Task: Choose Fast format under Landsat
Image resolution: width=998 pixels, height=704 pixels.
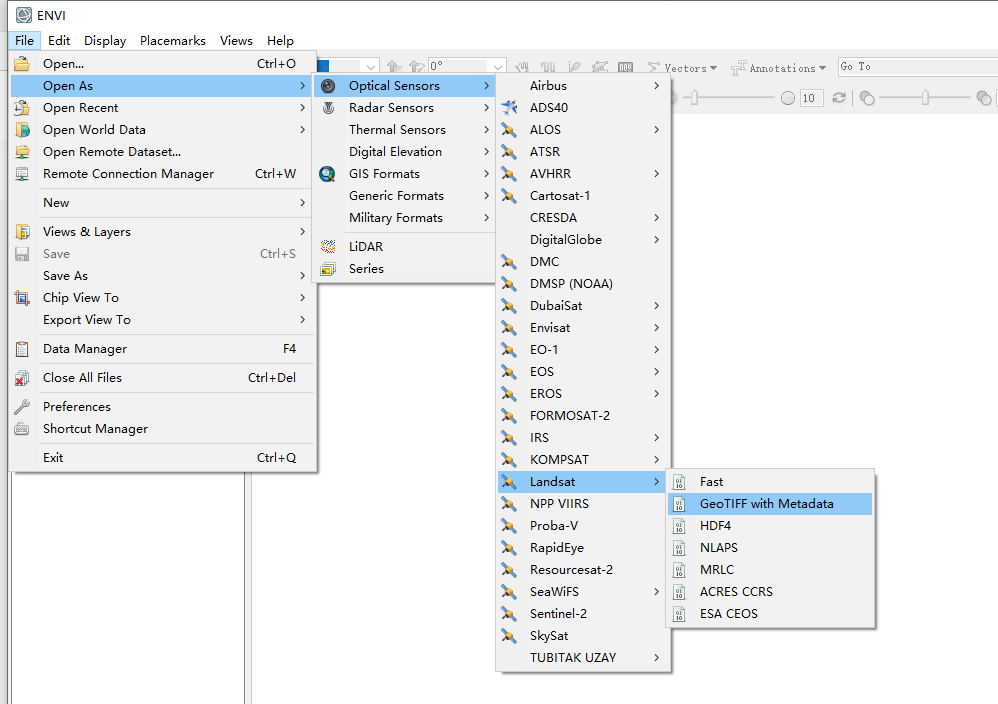Action: pos(770,482)
